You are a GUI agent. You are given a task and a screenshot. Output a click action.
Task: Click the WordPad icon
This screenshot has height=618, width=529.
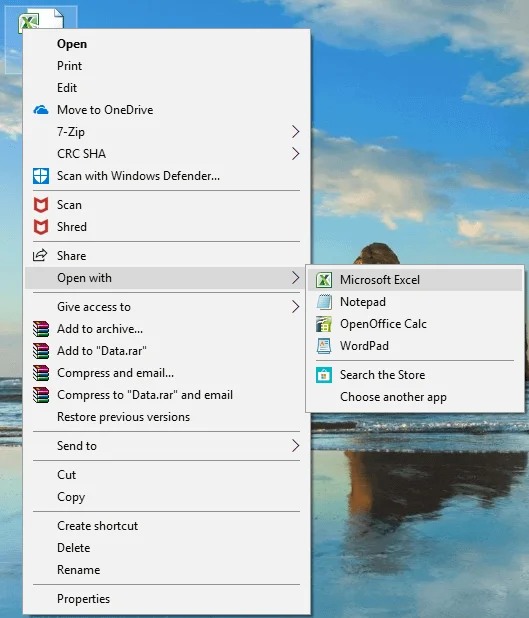[x=324, y=346]
